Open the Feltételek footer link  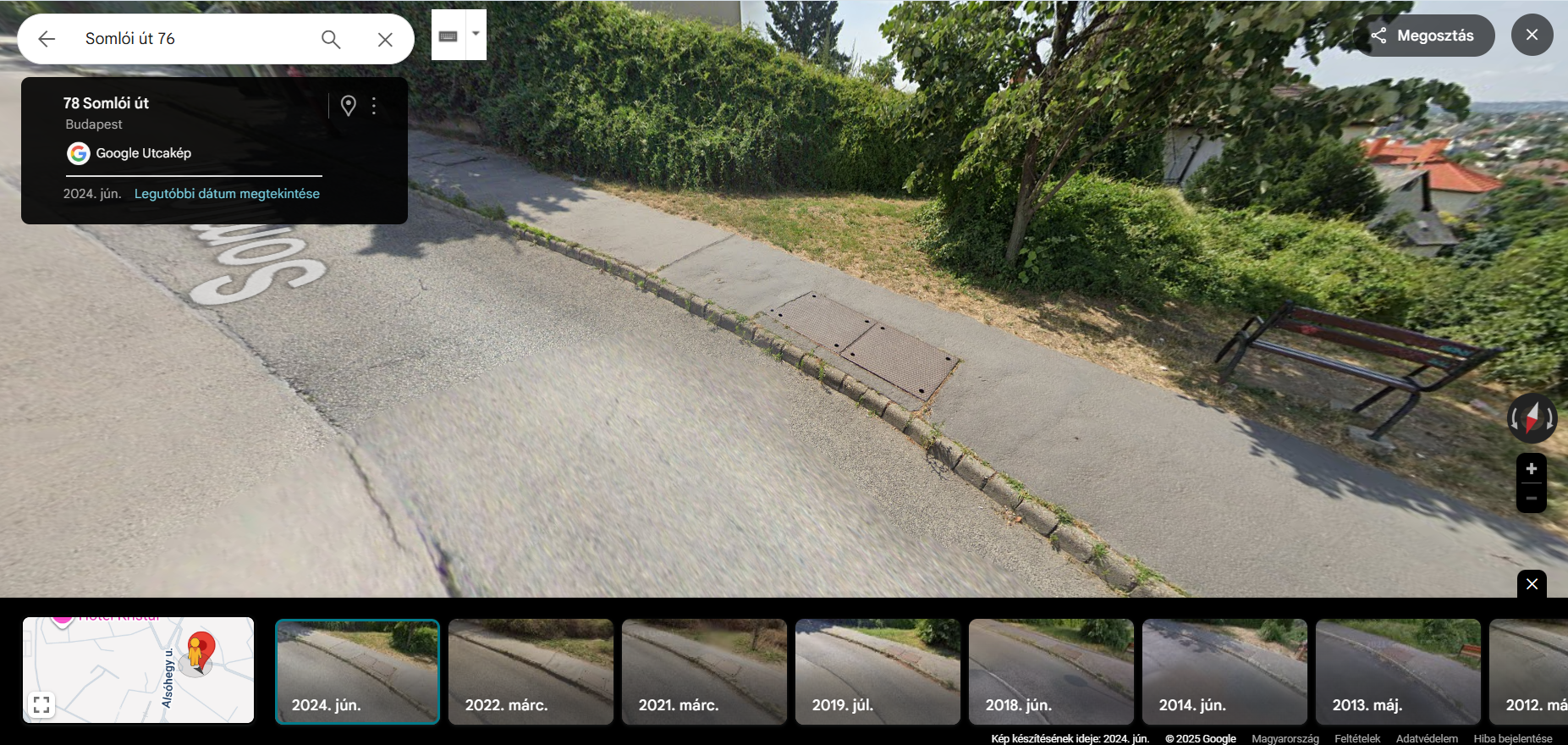pos(1357,738)
